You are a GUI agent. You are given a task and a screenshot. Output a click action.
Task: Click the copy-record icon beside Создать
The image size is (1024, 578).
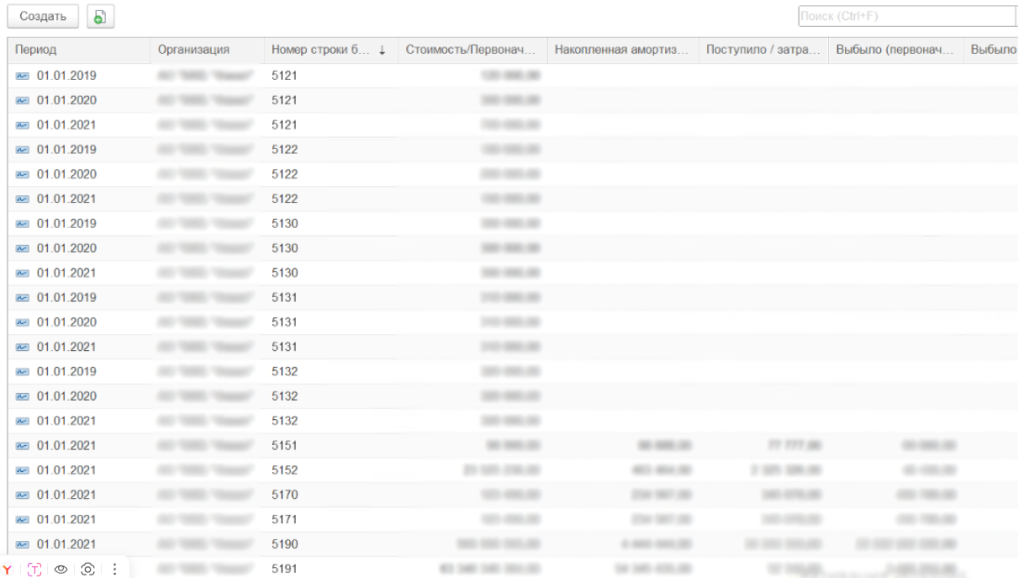100,17
